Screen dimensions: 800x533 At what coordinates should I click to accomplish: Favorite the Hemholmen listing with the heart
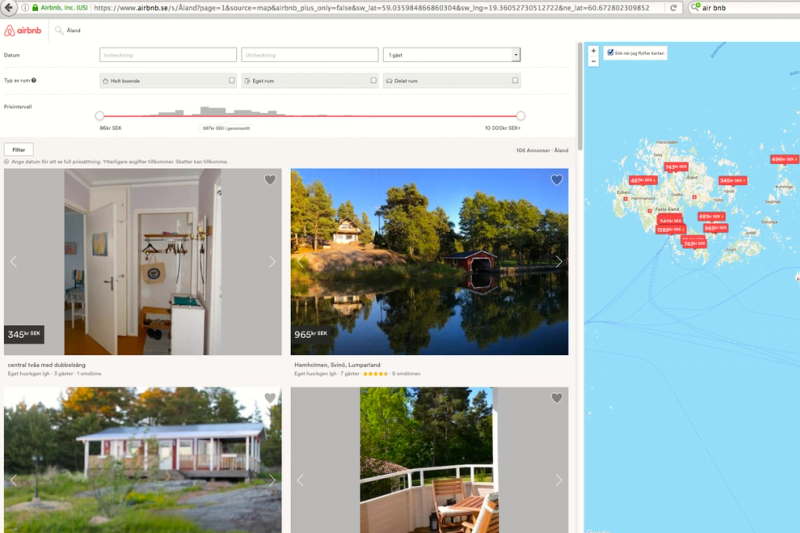[x=557, y=180]
